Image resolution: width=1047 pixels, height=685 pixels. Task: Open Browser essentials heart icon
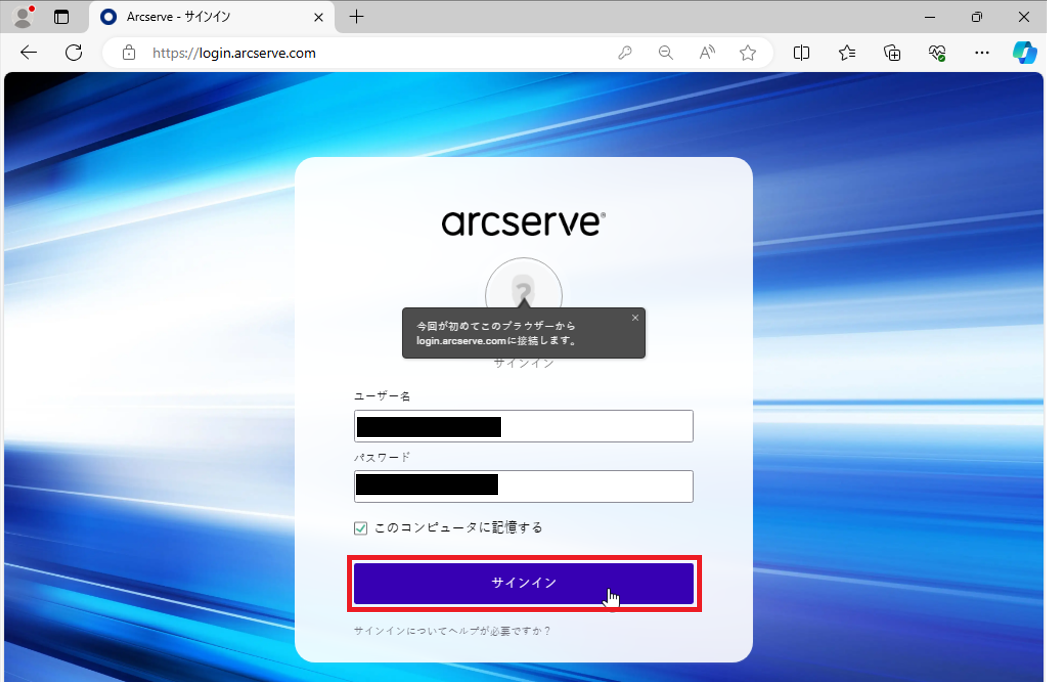tap(937, 53)
